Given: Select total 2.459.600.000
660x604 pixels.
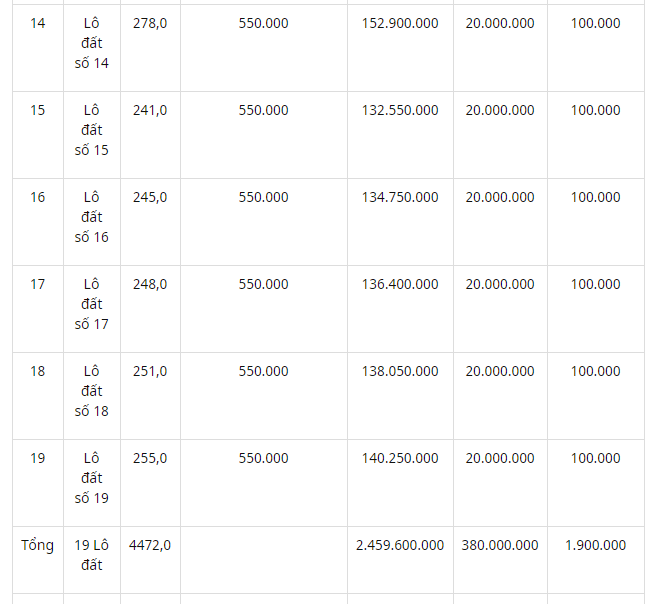Looking at the screenshot, I should [x=400, y=545].
